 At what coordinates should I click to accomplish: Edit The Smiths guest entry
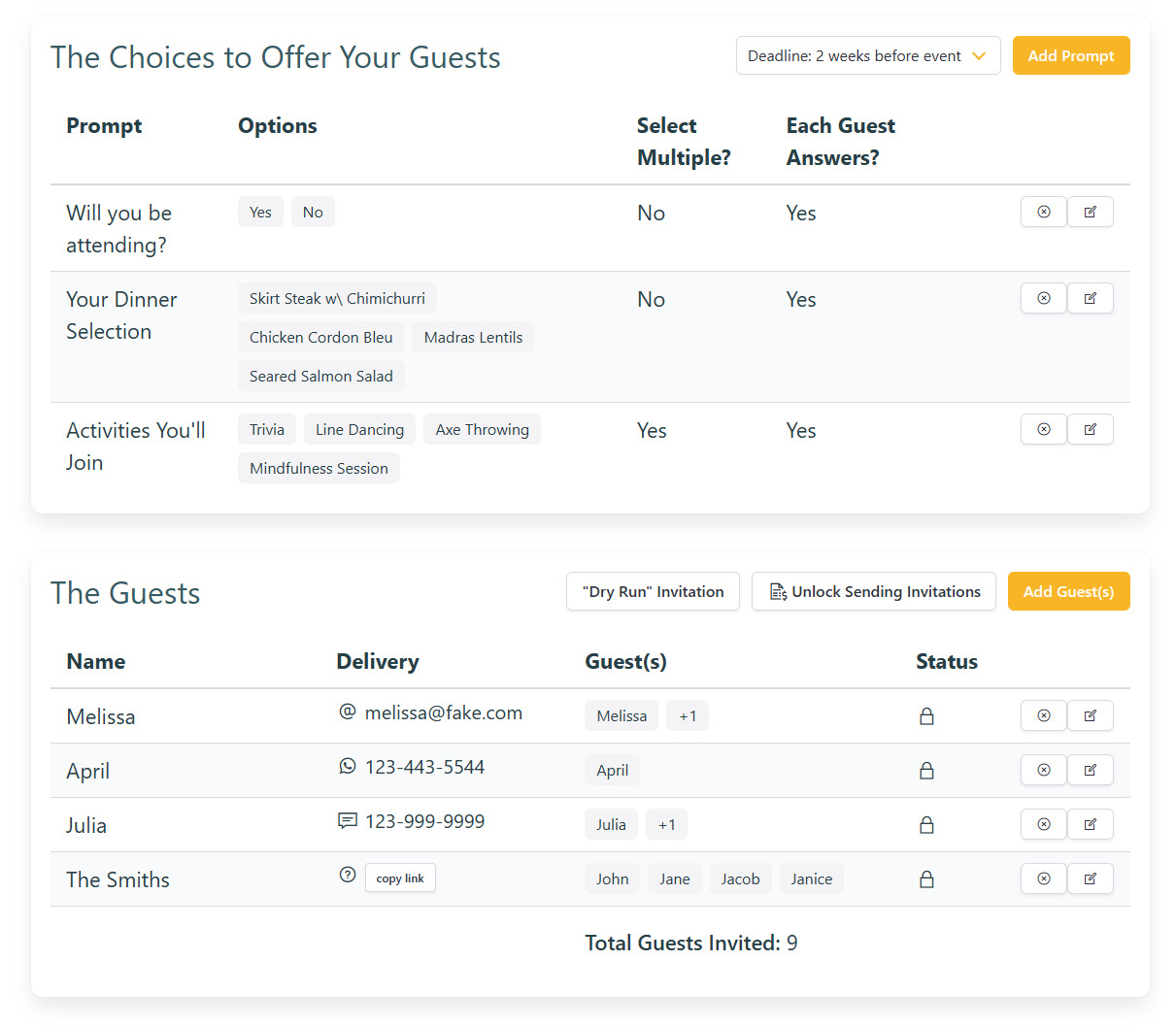coord(1090,878)
